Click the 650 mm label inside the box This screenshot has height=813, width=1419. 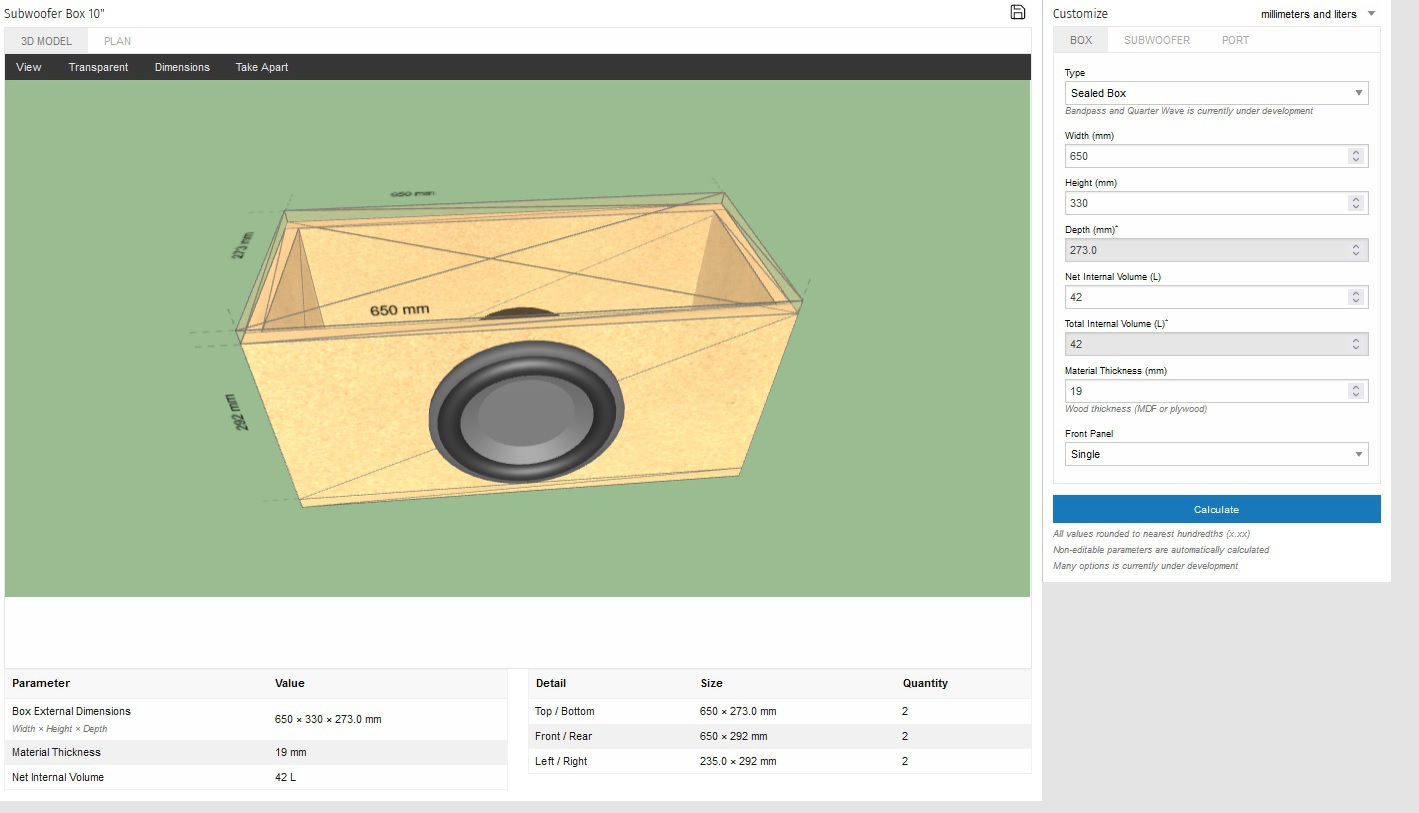[x=400, y=310]
